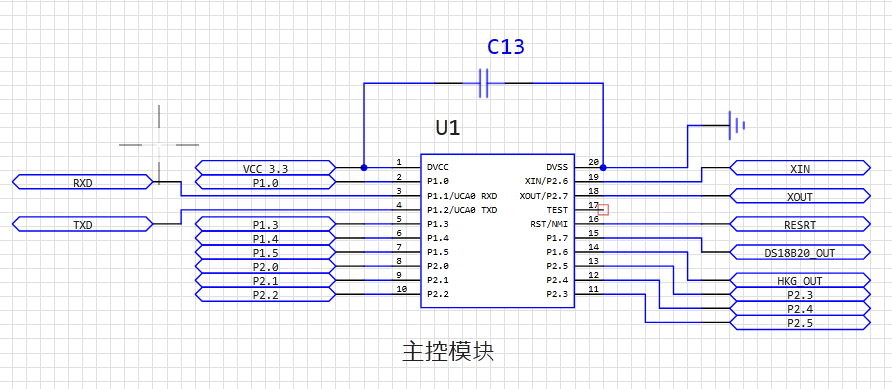Select the junction dot at the DVCC pin
Image resolution: width=892 pixels, height=389 pixels.
(364, 168)
